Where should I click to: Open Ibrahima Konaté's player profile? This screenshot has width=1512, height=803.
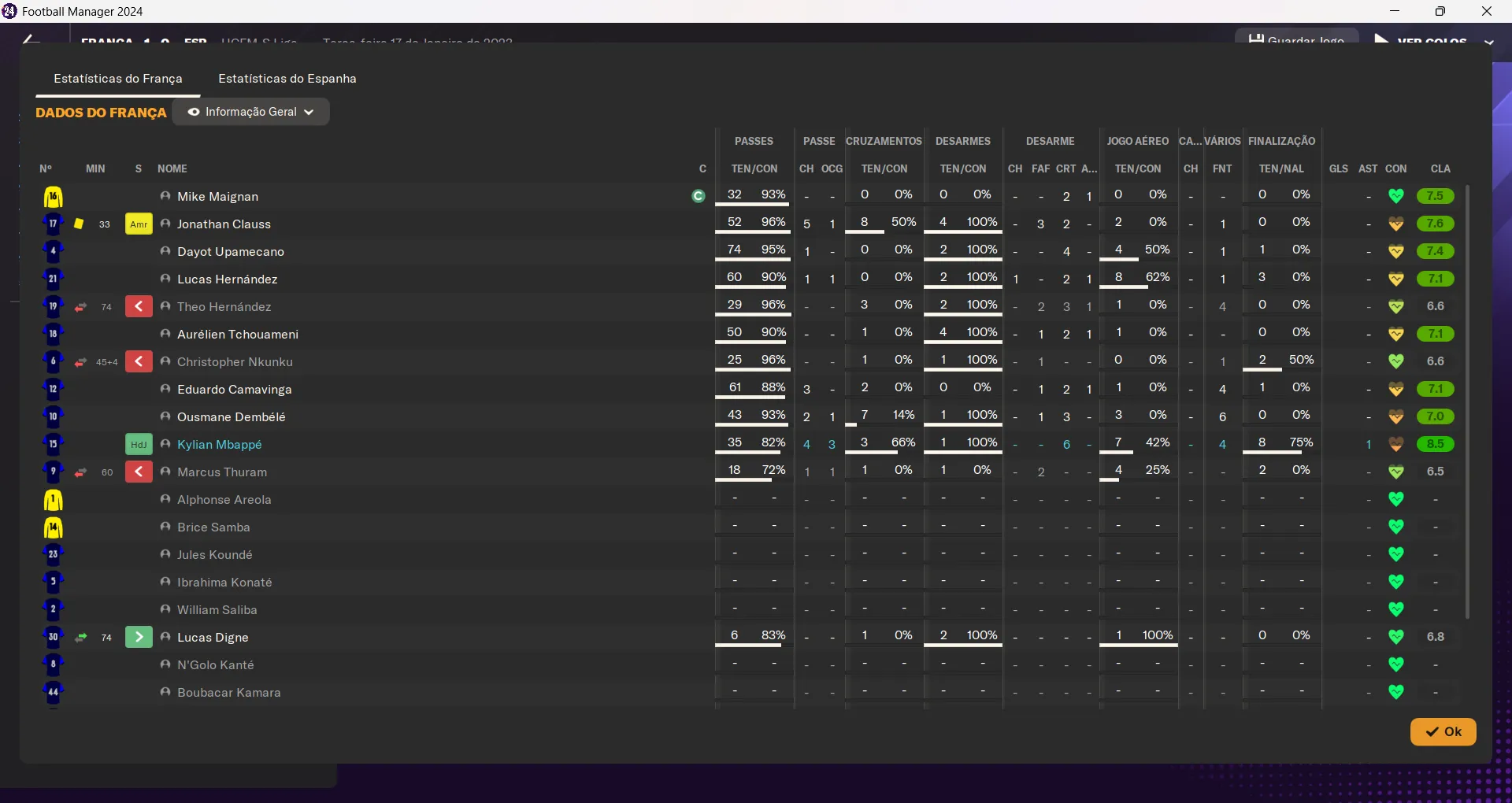tap(224, 583)
